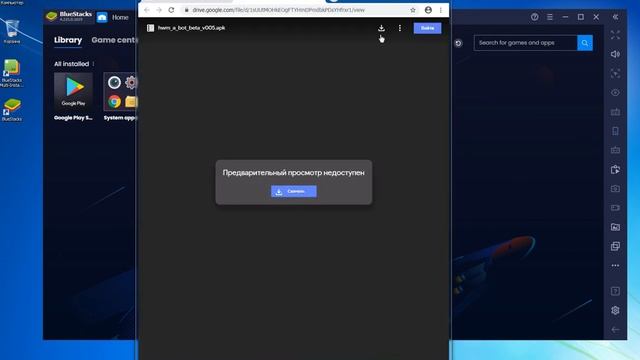640x360 pixels.
Task: Open the browser three-dot menu
Action: click(x=441, y=10)
